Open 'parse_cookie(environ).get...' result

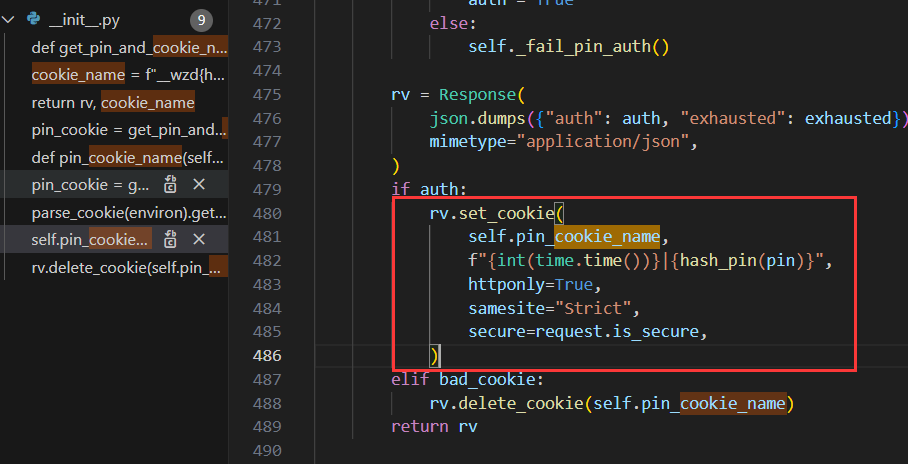pyautogui.click(x=128, y=213)
